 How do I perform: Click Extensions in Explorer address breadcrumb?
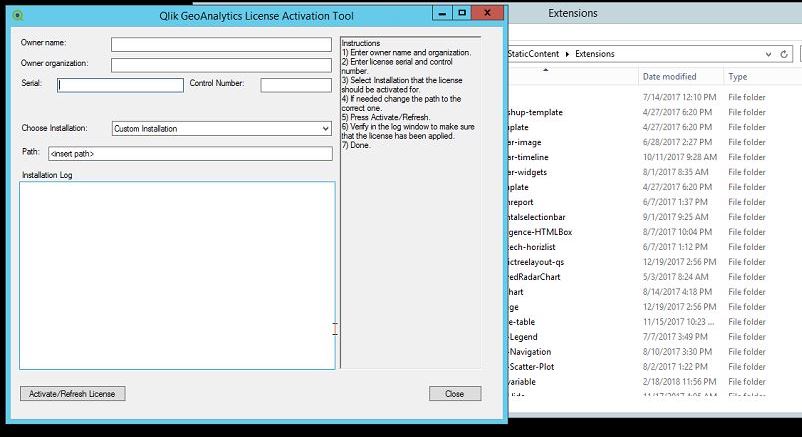click(595, 54)
